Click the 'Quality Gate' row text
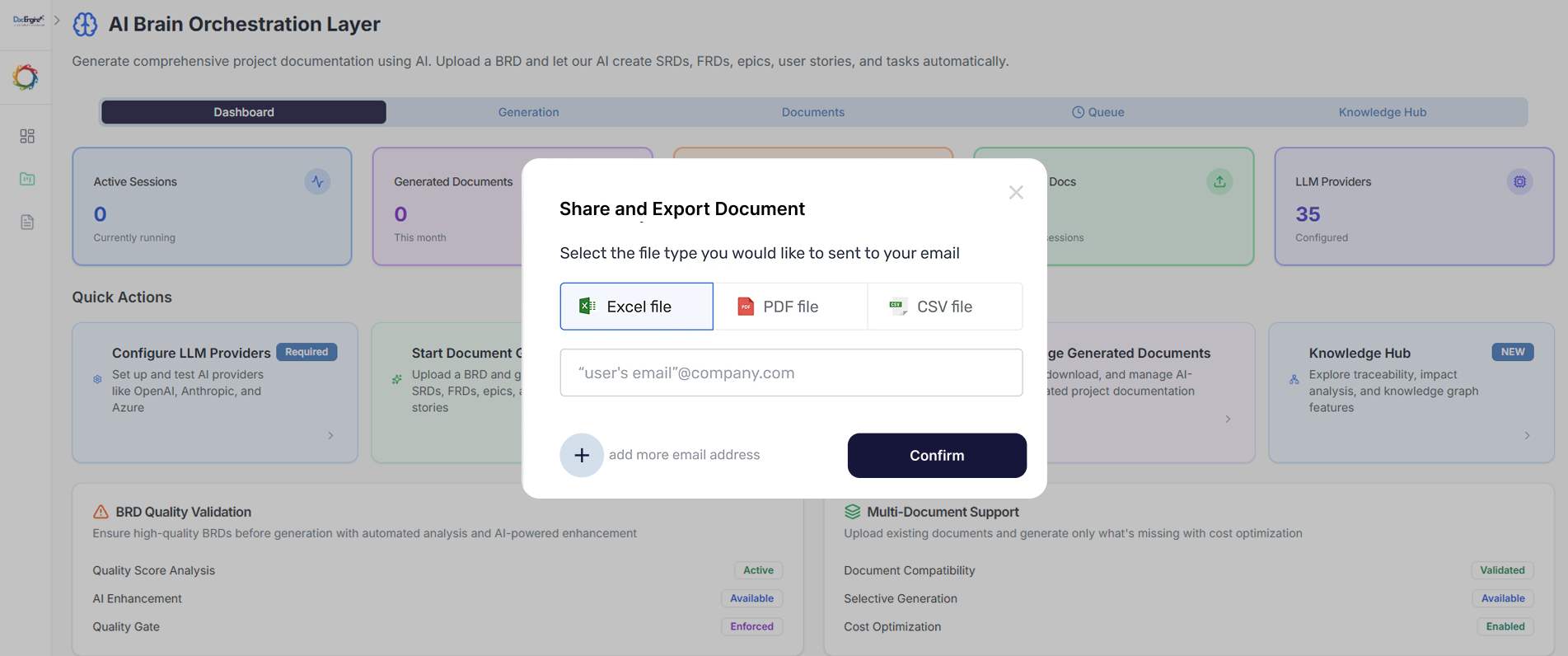This screenshot has height=656, width=1568. (x=126, y=626)
